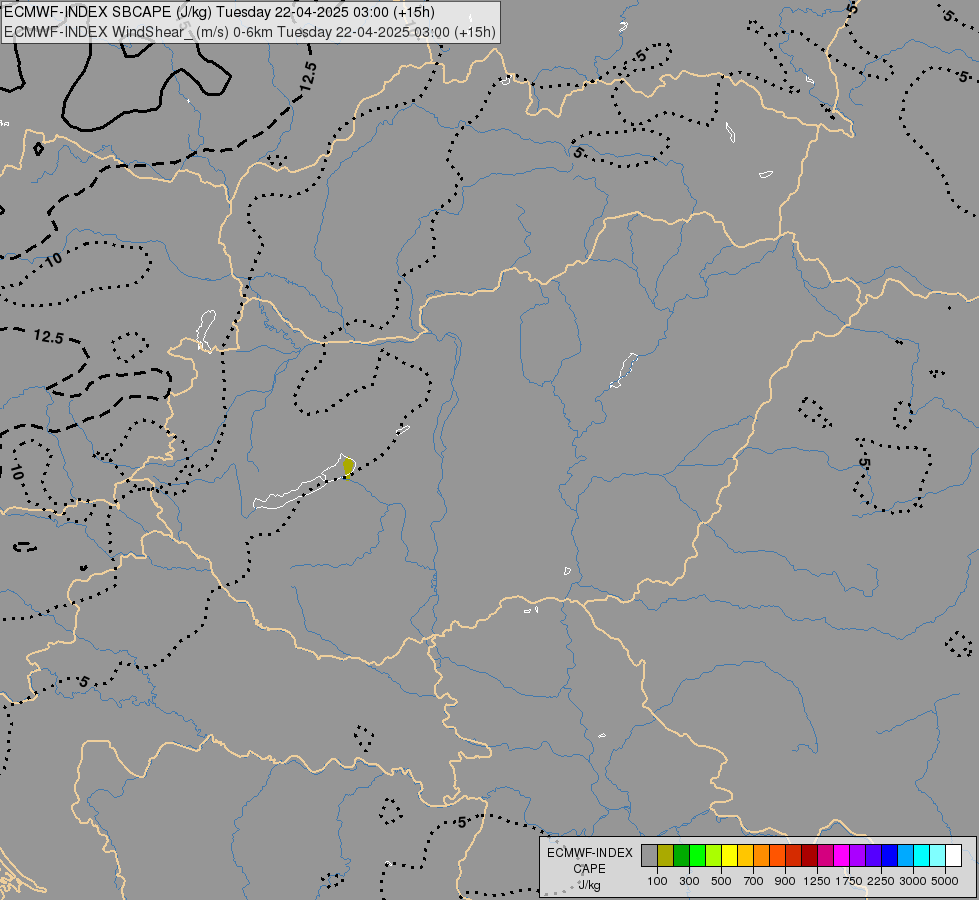The image size is (979, 900).
Task: Click the legend value '1750'
Action: point(849,881)
